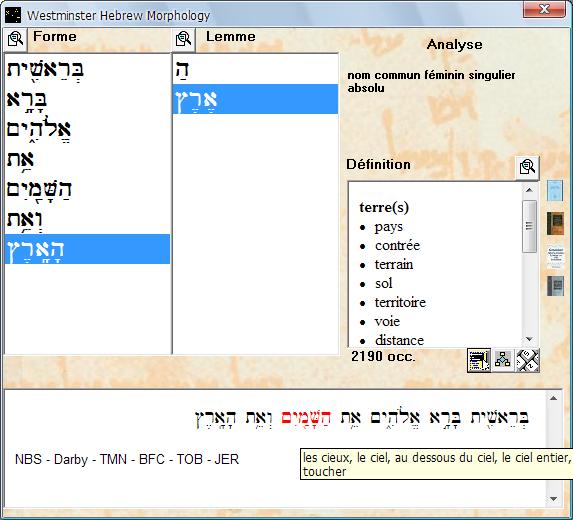Screen dimensions: 573x520
Task: Click the word וְאֵת in the verse line
Action: click(259, 418)
